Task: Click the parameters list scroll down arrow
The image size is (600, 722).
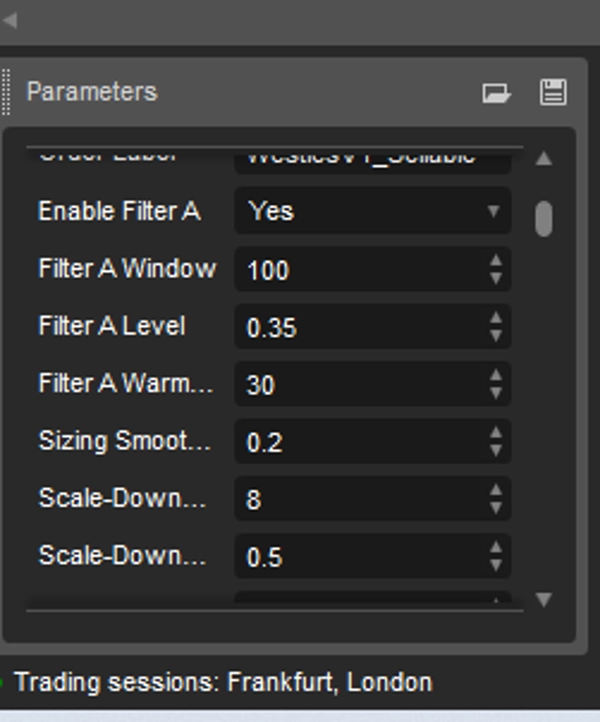Action: pyautogui.click(x=544, y=600)
